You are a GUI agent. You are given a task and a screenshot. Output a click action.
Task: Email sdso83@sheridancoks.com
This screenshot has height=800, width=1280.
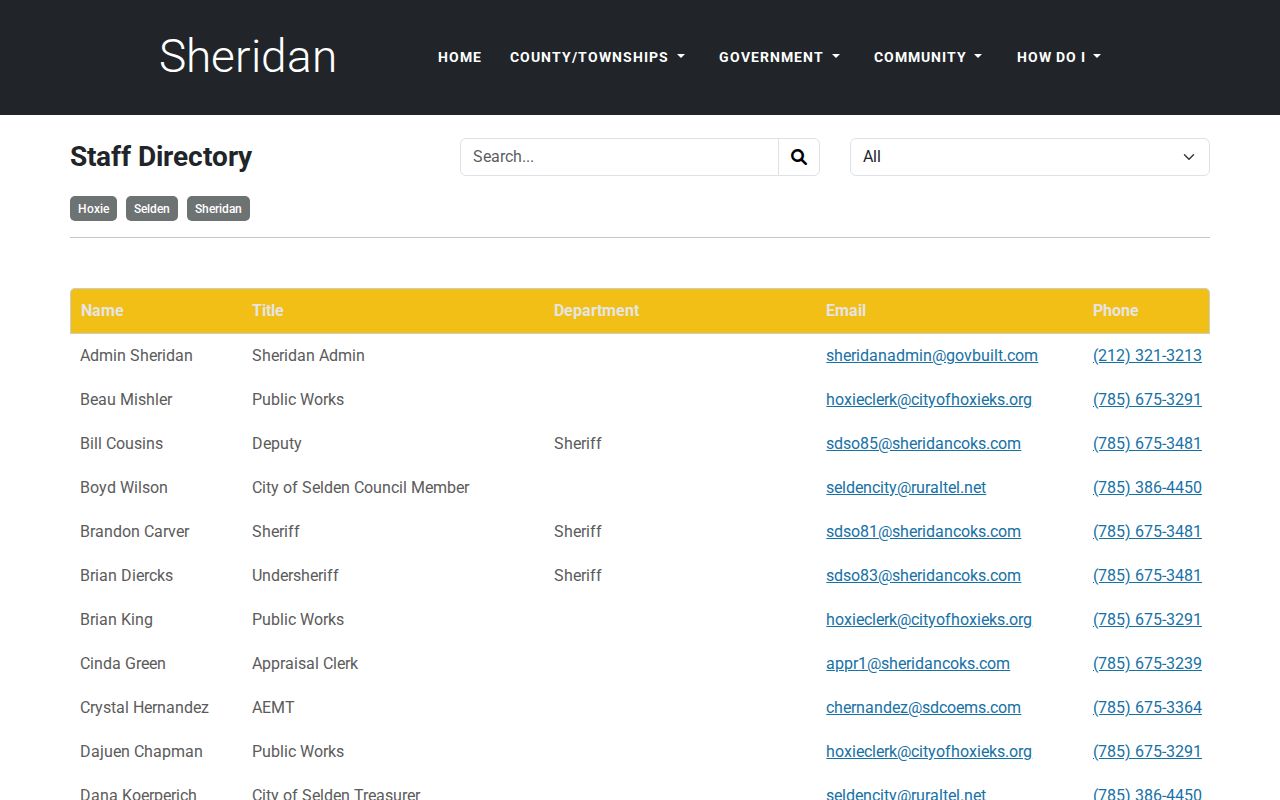click(923, 575)
